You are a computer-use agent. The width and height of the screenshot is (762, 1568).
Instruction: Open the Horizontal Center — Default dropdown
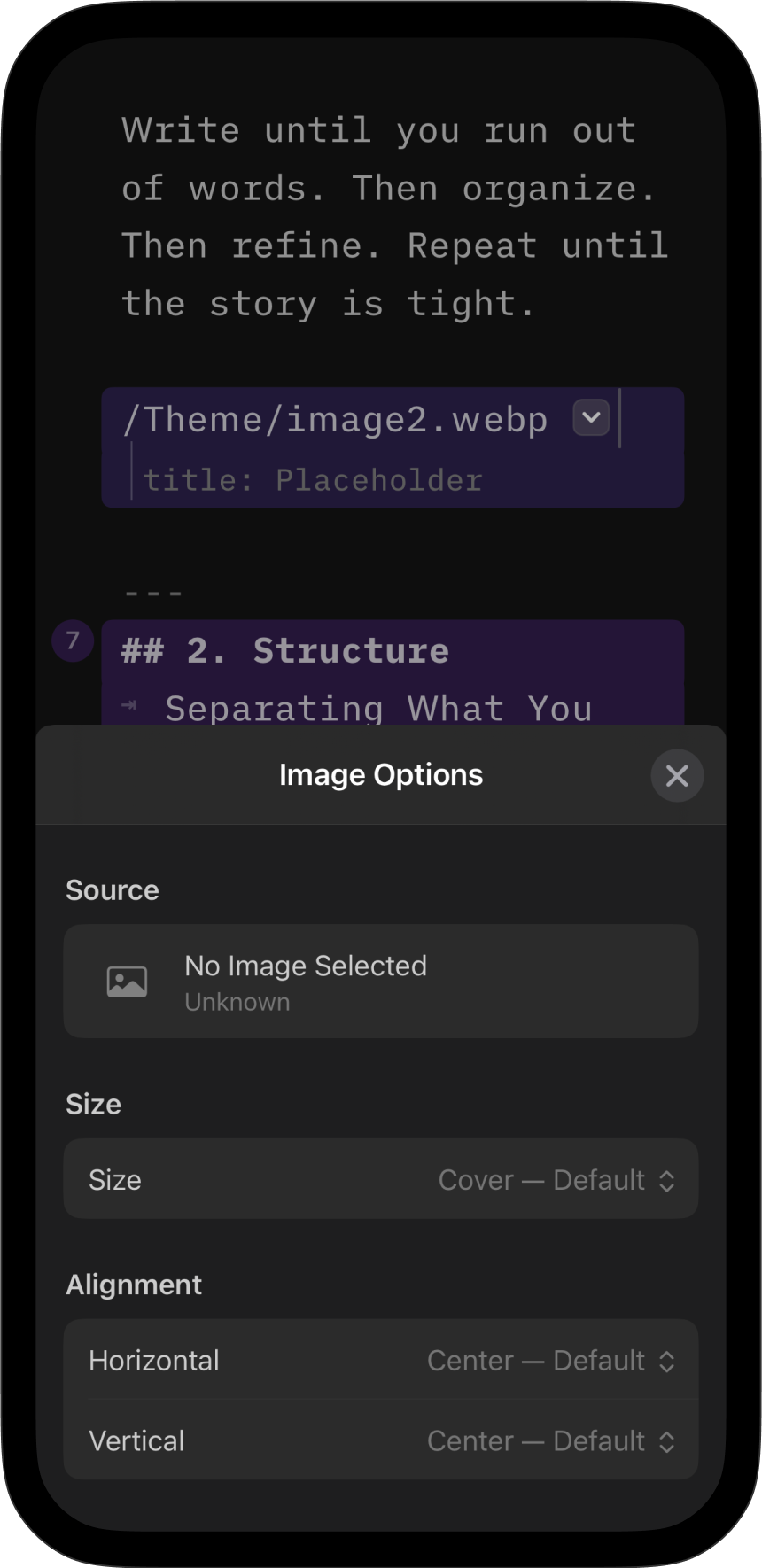pyautogui.click(x=536, y=1361)
